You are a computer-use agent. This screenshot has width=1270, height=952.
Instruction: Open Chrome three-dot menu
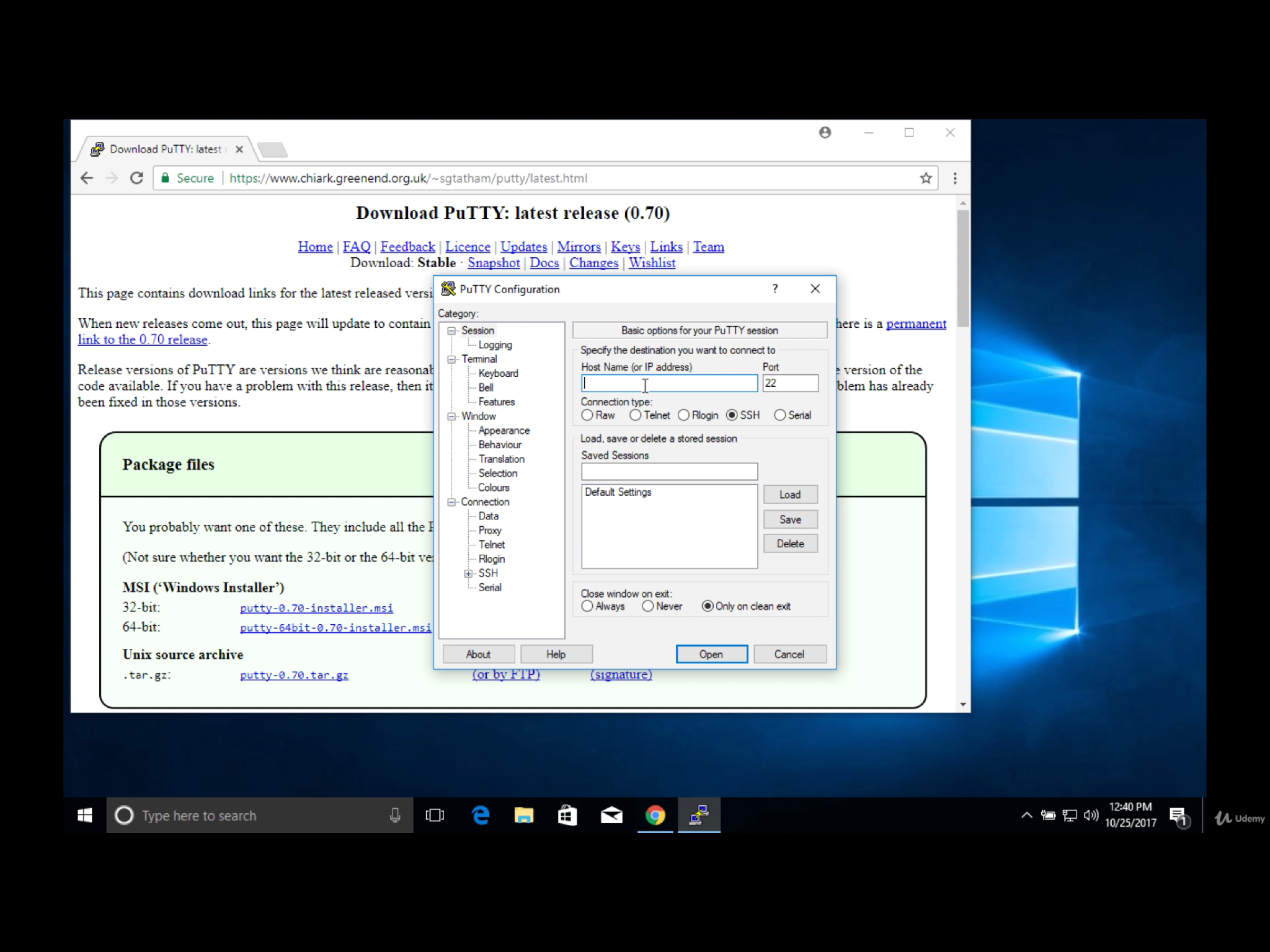click(x=955, y=178)
